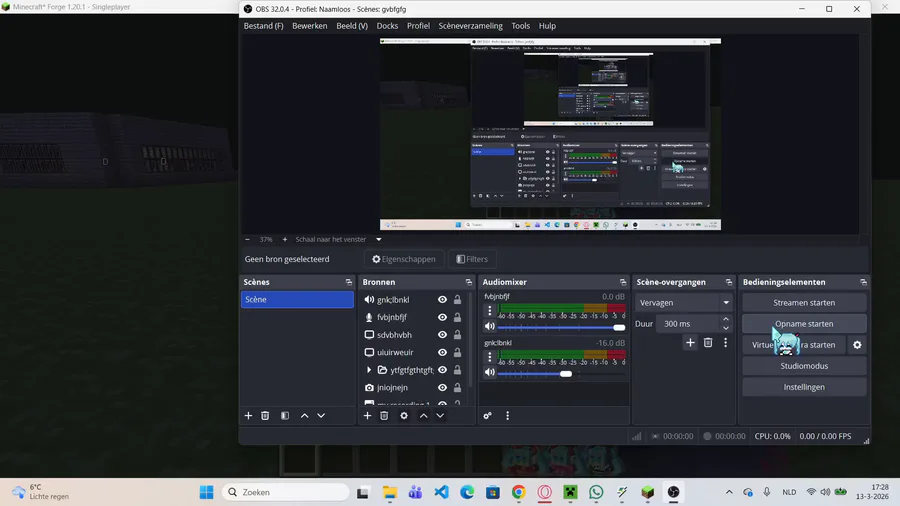Increase Duur value with up arrow
The height and width of the screenshot is (506, 900).
click(726, 320)
